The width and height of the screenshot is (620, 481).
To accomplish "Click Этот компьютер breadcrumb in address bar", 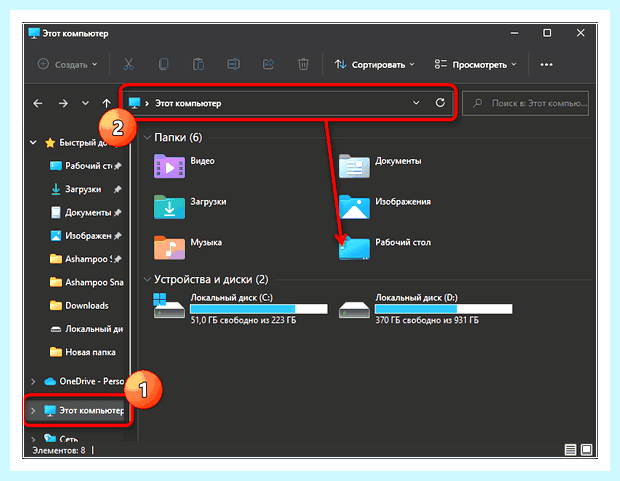I will (188, 103).
